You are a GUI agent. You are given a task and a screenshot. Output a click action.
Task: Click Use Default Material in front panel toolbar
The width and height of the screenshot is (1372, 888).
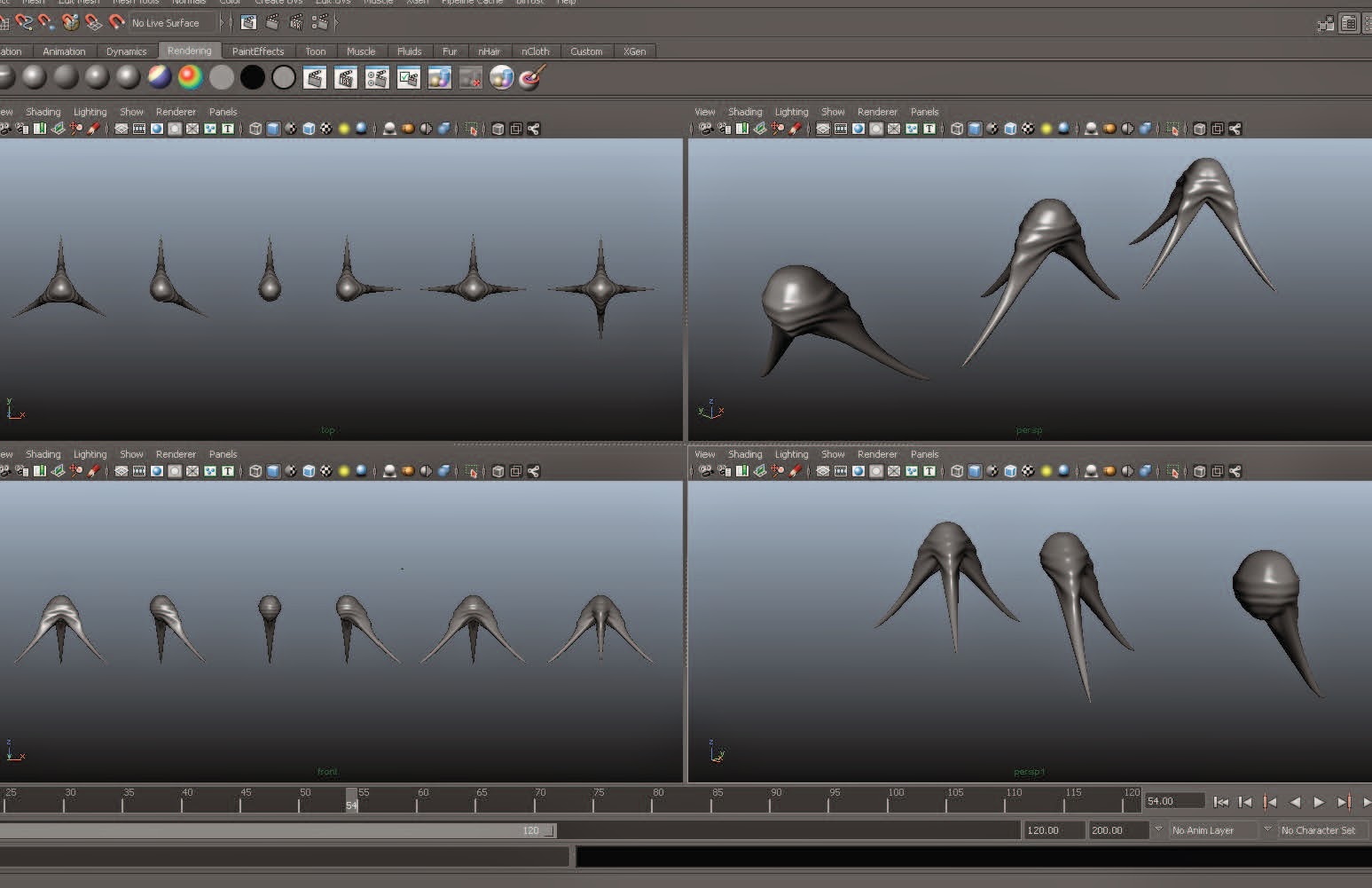[291, 471]
